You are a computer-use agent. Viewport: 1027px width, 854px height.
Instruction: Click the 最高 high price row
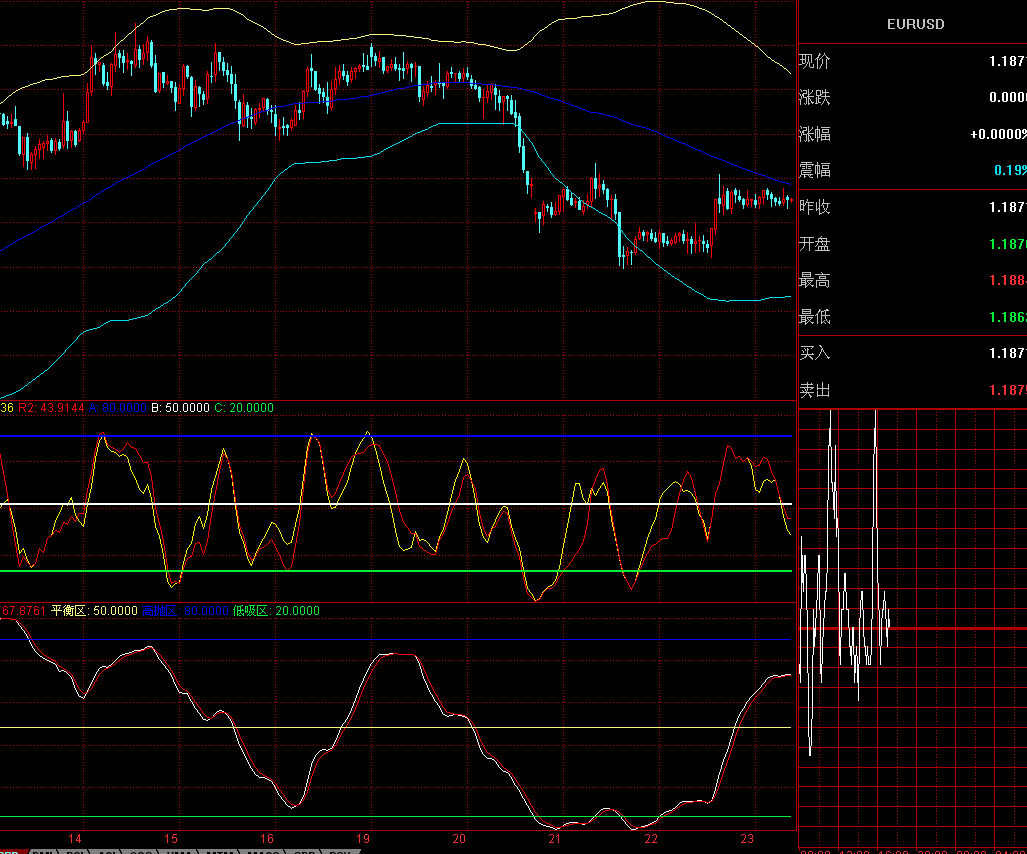(x=912, y=281)
